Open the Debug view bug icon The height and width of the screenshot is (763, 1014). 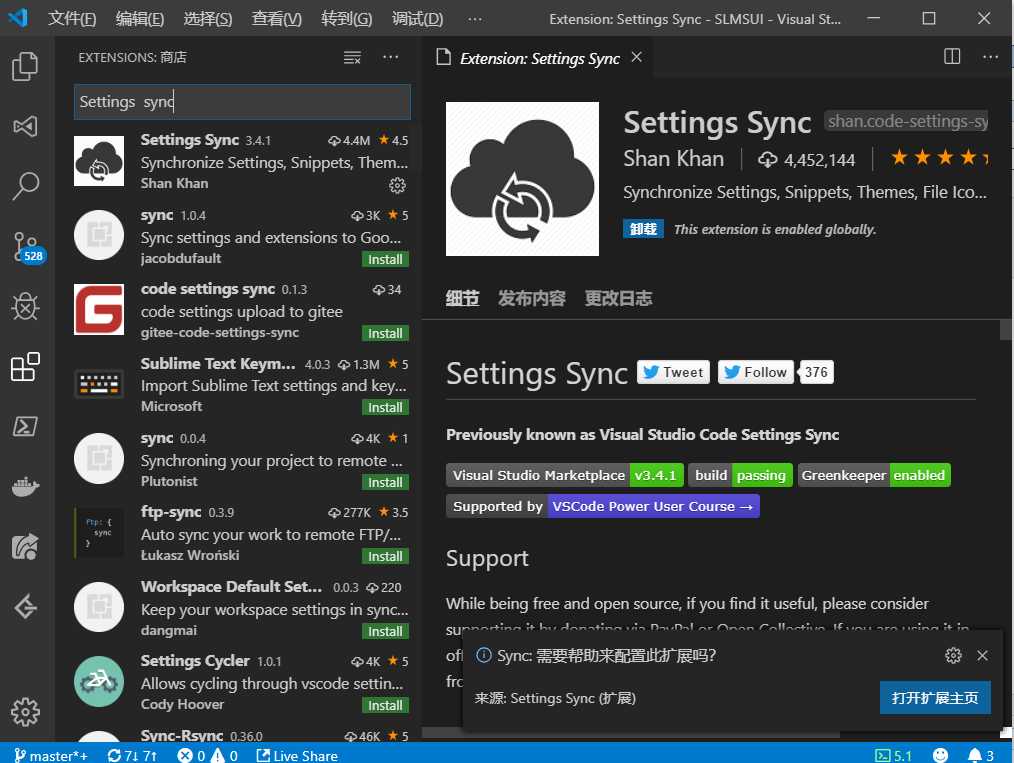[x=25, y=306]
